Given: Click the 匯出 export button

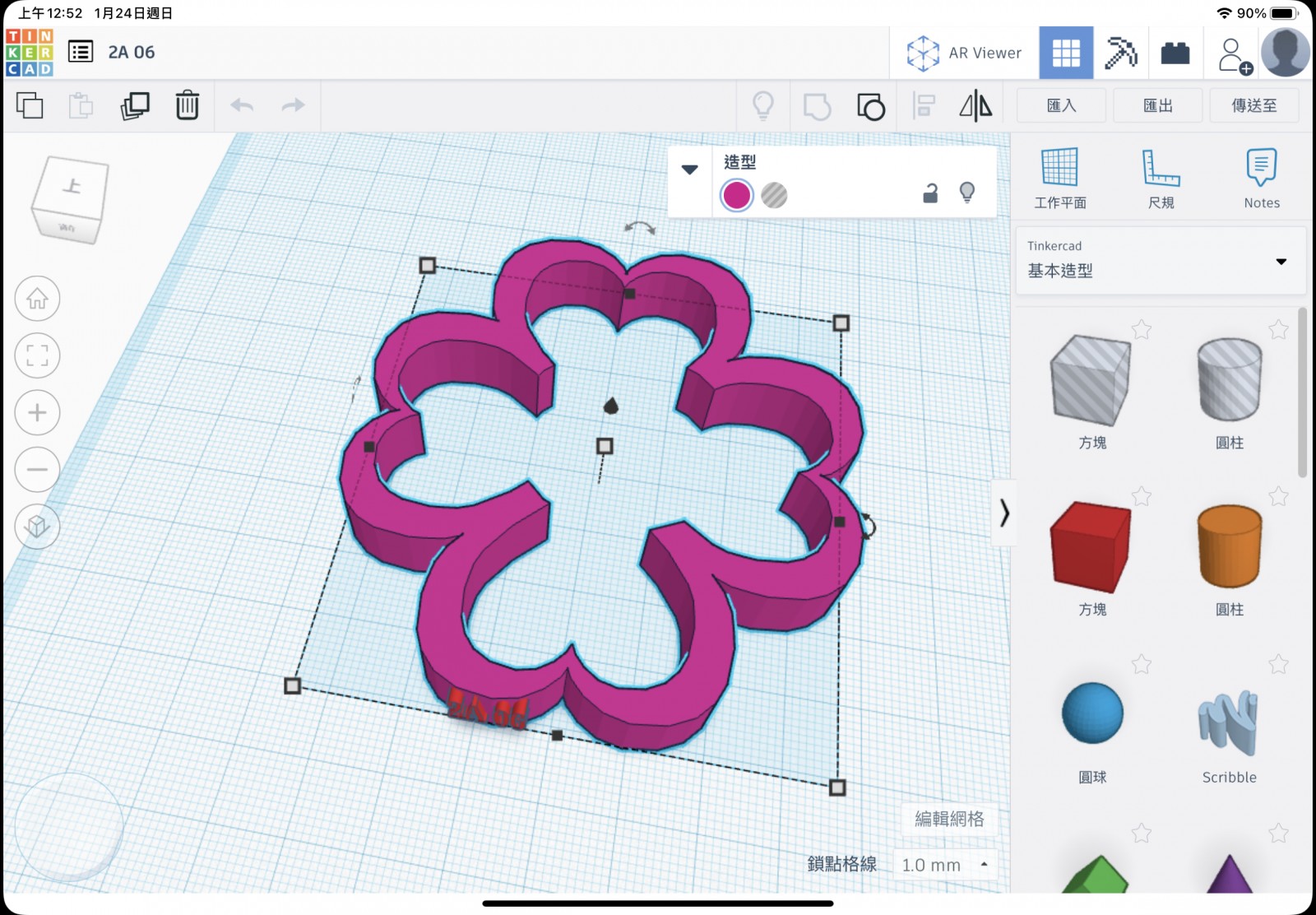Looking at the screenshot, I should point(1157,105).
